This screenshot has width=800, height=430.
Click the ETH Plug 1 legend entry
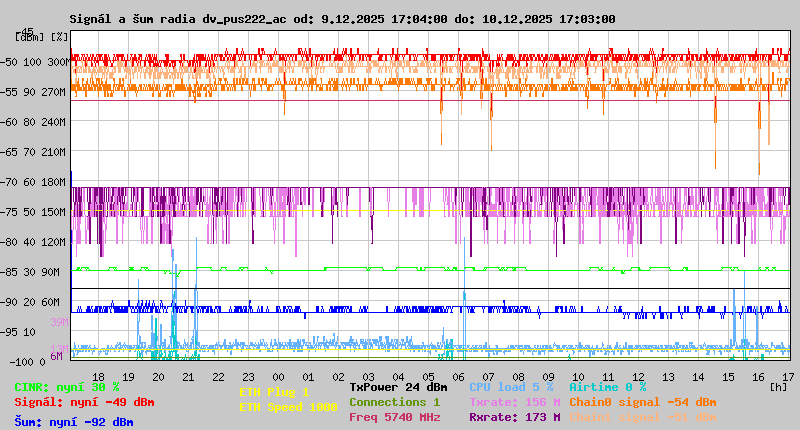[x=274, y=393]
